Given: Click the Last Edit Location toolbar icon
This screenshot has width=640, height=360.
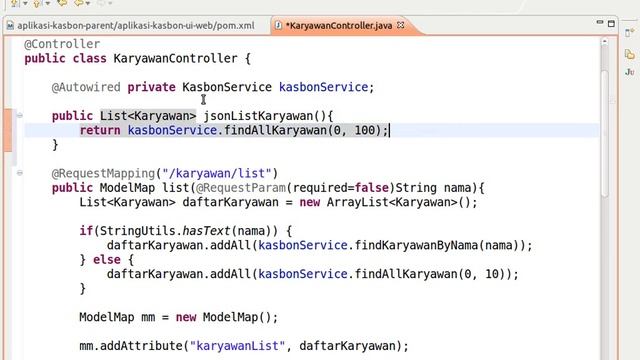Looking at the screenshot, I should pyautogui.click(x=62, y=3).
